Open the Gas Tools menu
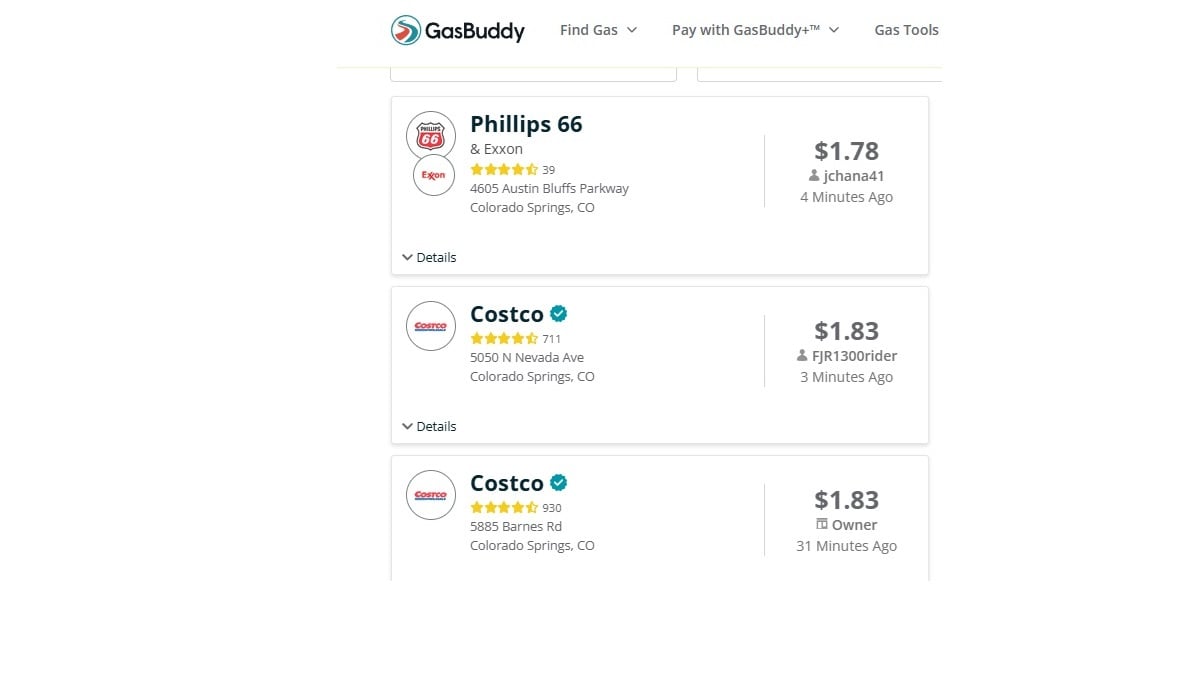This screenshot has width=1200, height=675. click(x=906, y=30)
